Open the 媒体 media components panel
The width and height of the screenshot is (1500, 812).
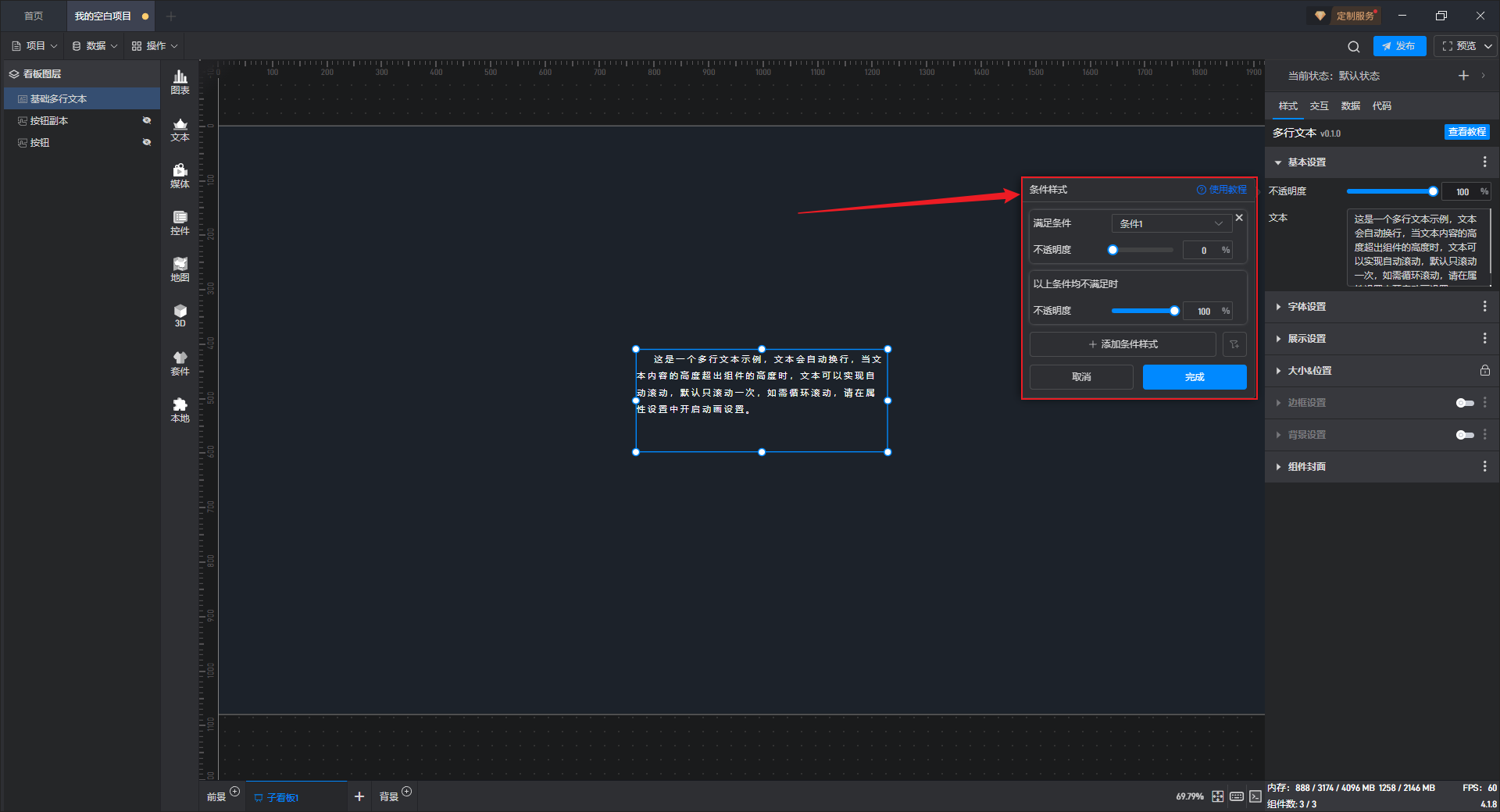click(180, 175)
